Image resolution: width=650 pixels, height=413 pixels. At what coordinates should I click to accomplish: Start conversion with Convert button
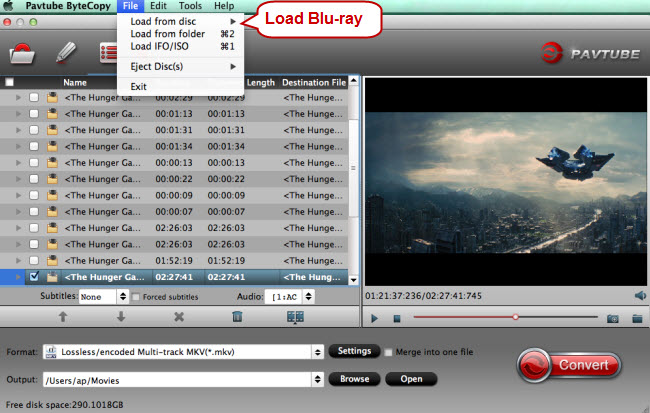[x=569, y=365]
